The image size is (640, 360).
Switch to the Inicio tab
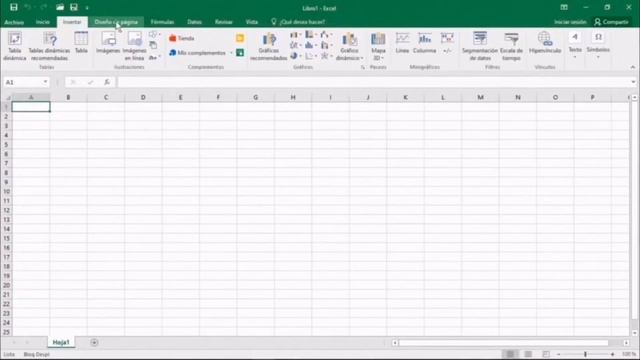pos(43,22)
